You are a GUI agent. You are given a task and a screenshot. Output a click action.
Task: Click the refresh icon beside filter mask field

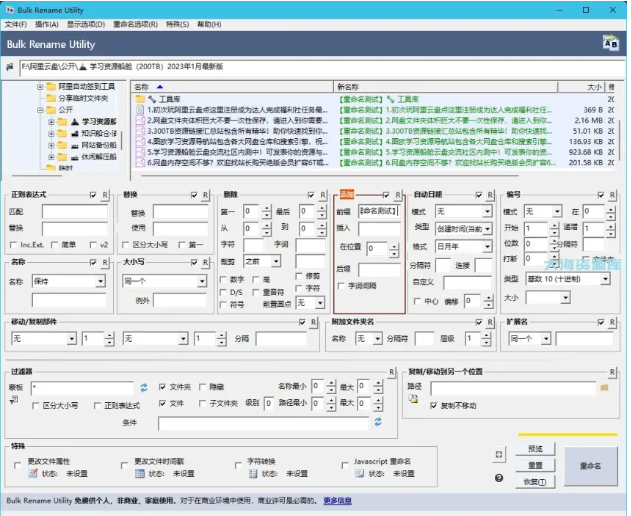143,387
